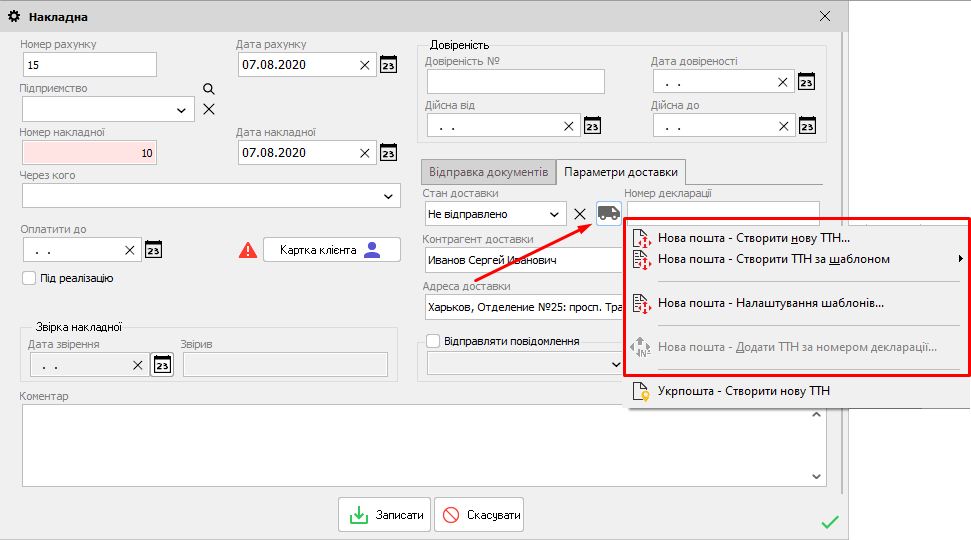The height and width of the screenshot is (540, 971).
Task: Open calendar for Дата рахунку field
Action: pyautogui.click(x=389, y=65)
